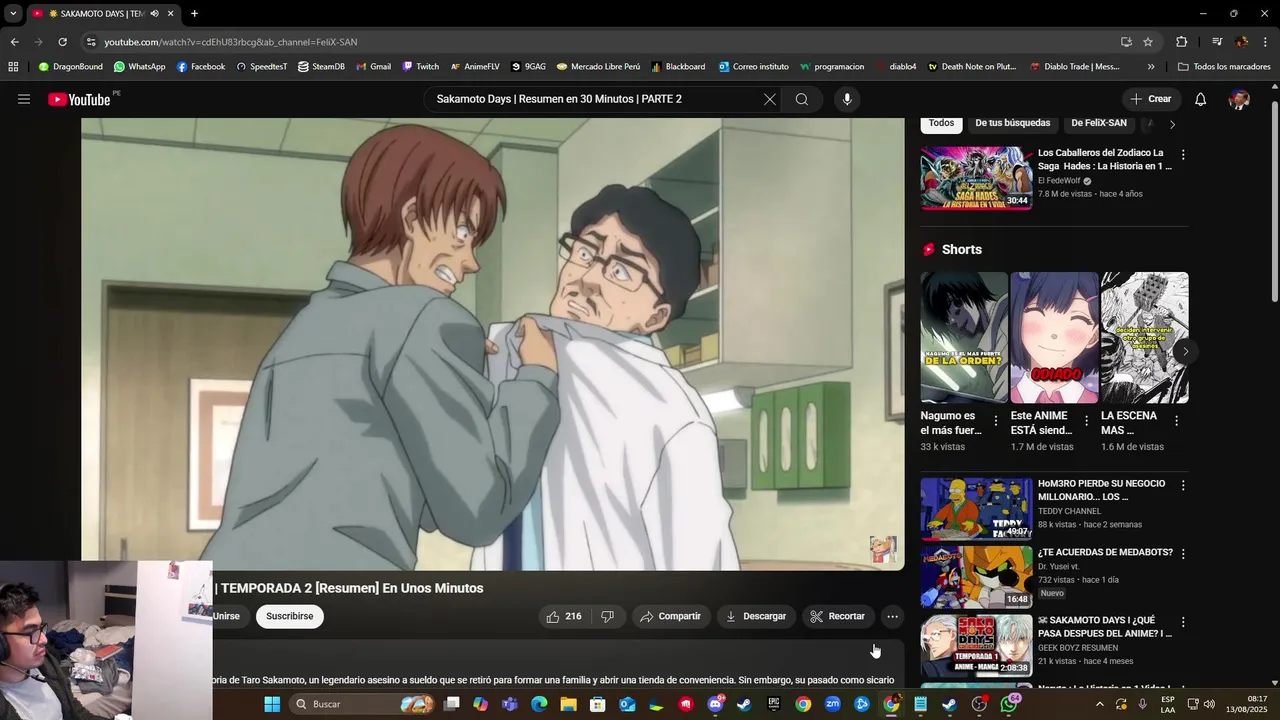Show hidden bookmarks with double chevron
This screenshot has width=1280, height=720.
[x=1151, y=67]
